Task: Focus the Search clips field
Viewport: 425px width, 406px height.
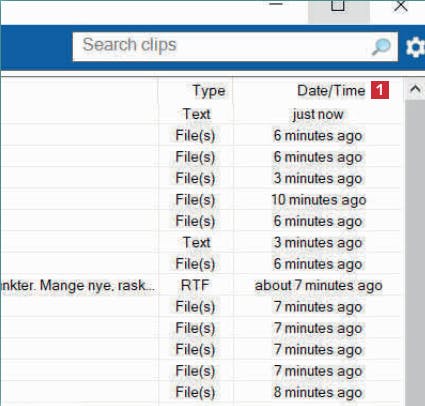Action: 235,47
